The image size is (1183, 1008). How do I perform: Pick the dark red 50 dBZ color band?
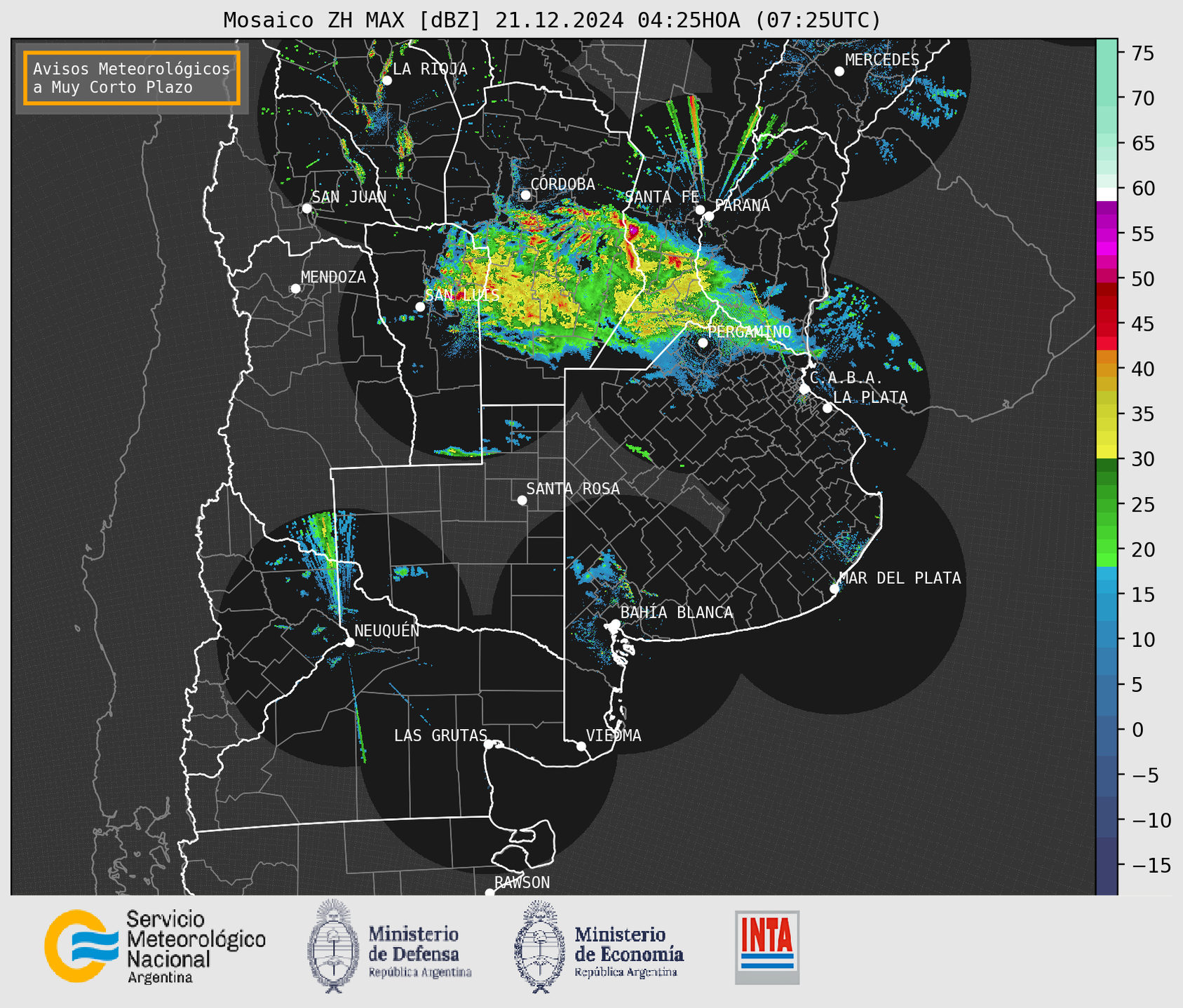(1107, 287)
